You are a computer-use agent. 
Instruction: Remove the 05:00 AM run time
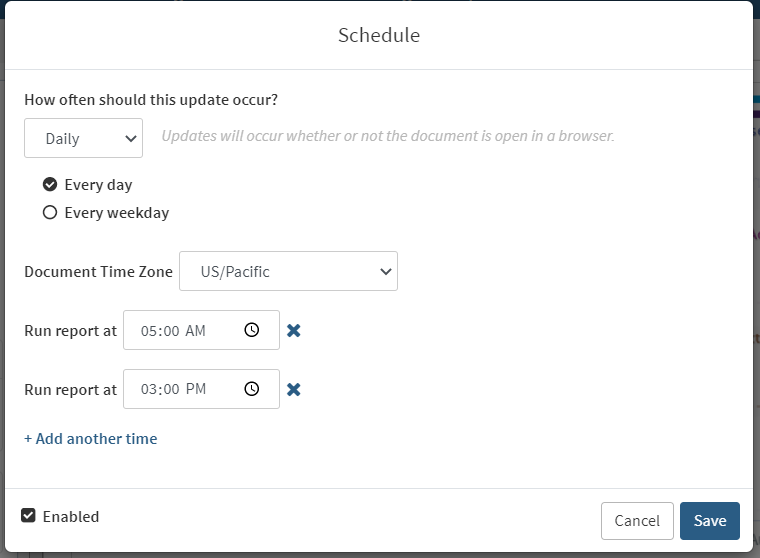point(294,330)
